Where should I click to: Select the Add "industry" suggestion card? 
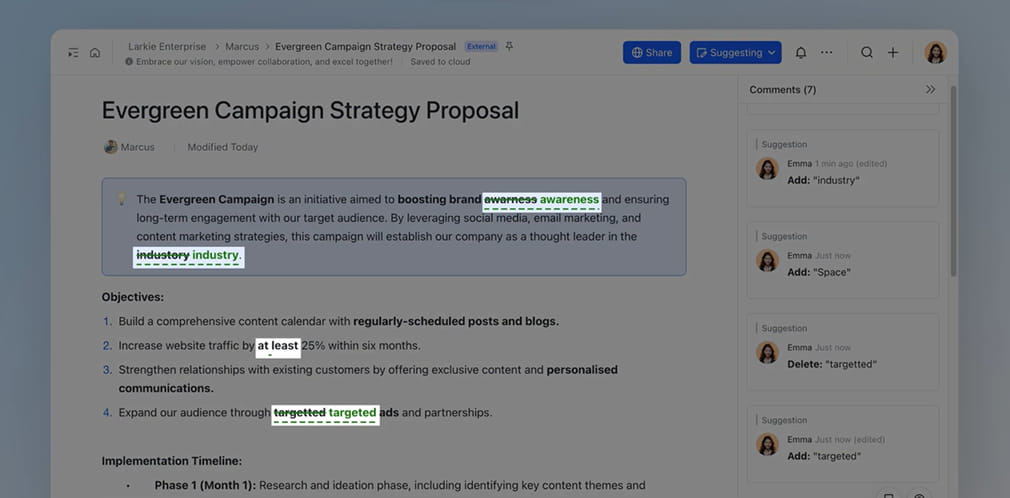point(842,168)
